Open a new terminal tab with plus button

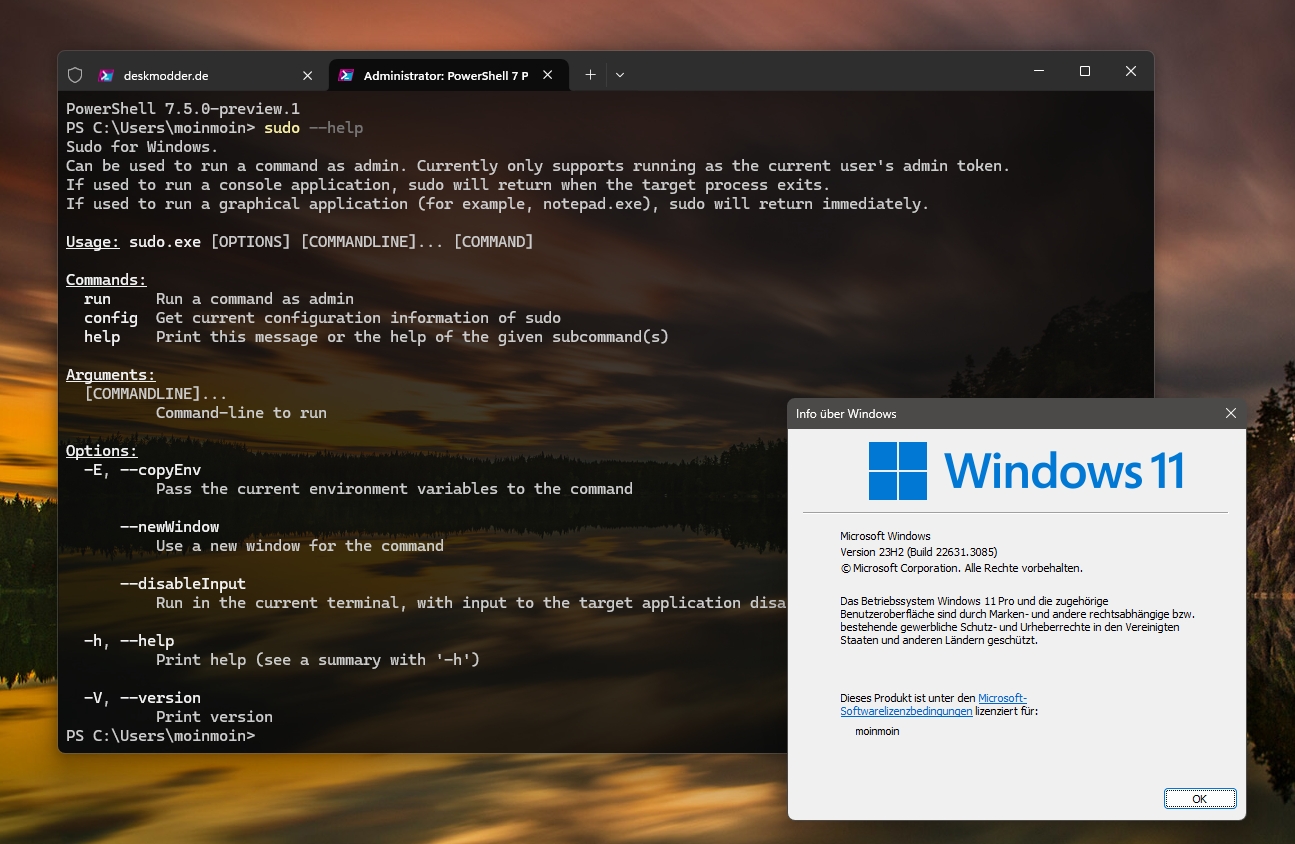(x=590, y=75)
